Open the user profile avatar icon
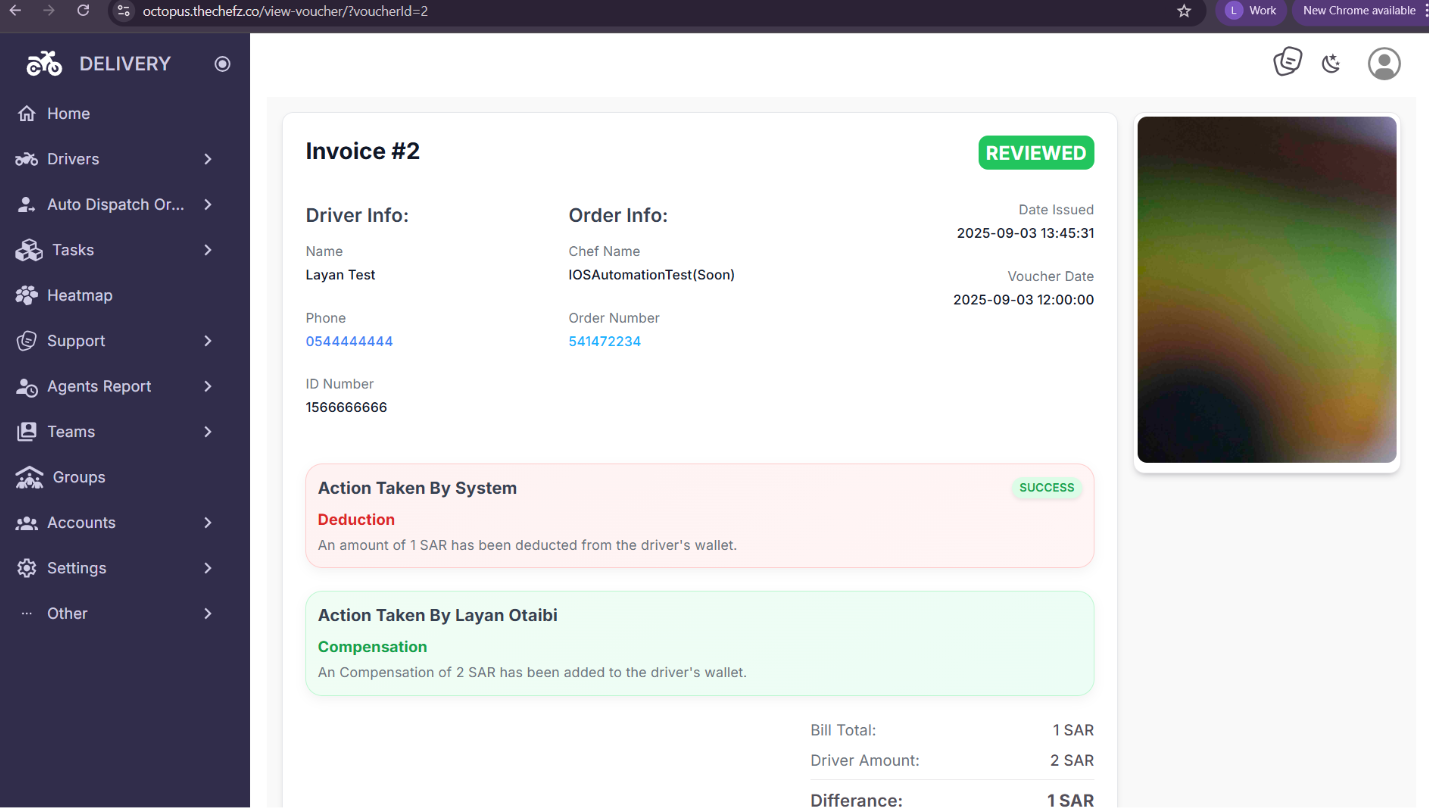The width and height of the screenshot is (1429, 808). coord(1384,64)
